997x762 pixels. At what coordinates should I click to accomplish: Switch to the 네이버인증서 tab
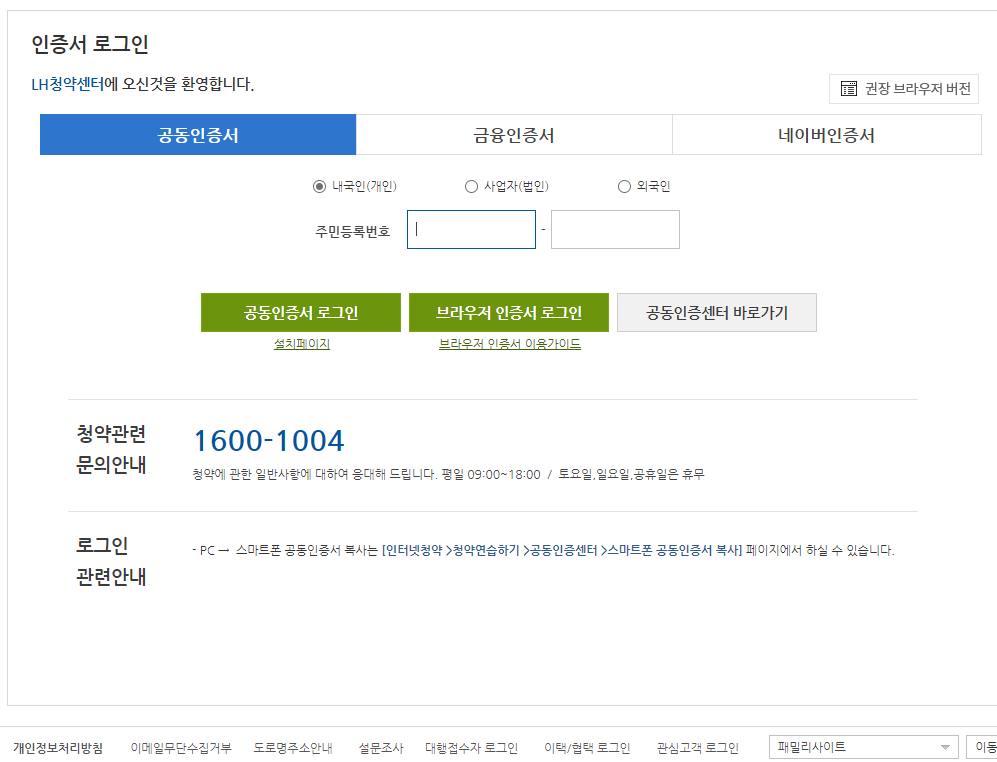click(826, 134)
